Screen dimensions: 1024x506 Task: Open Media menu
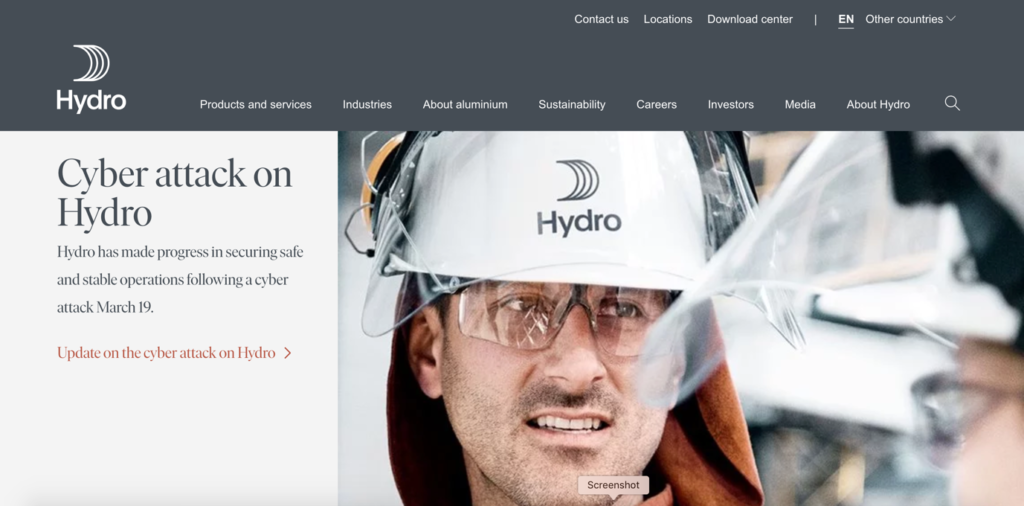800,104
